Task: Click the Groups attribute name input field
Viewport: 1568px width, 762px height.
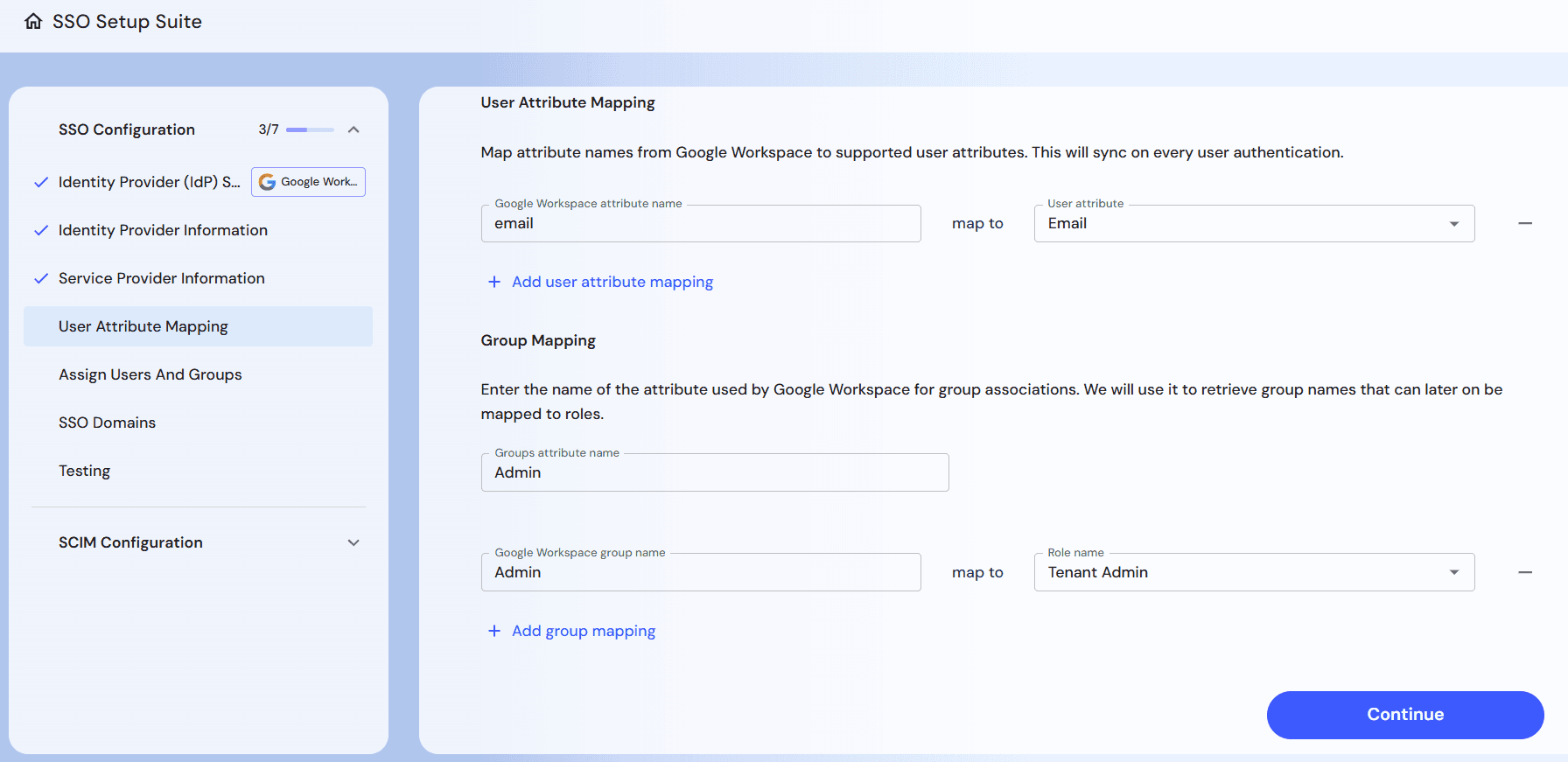Action: tap(714, 472)
